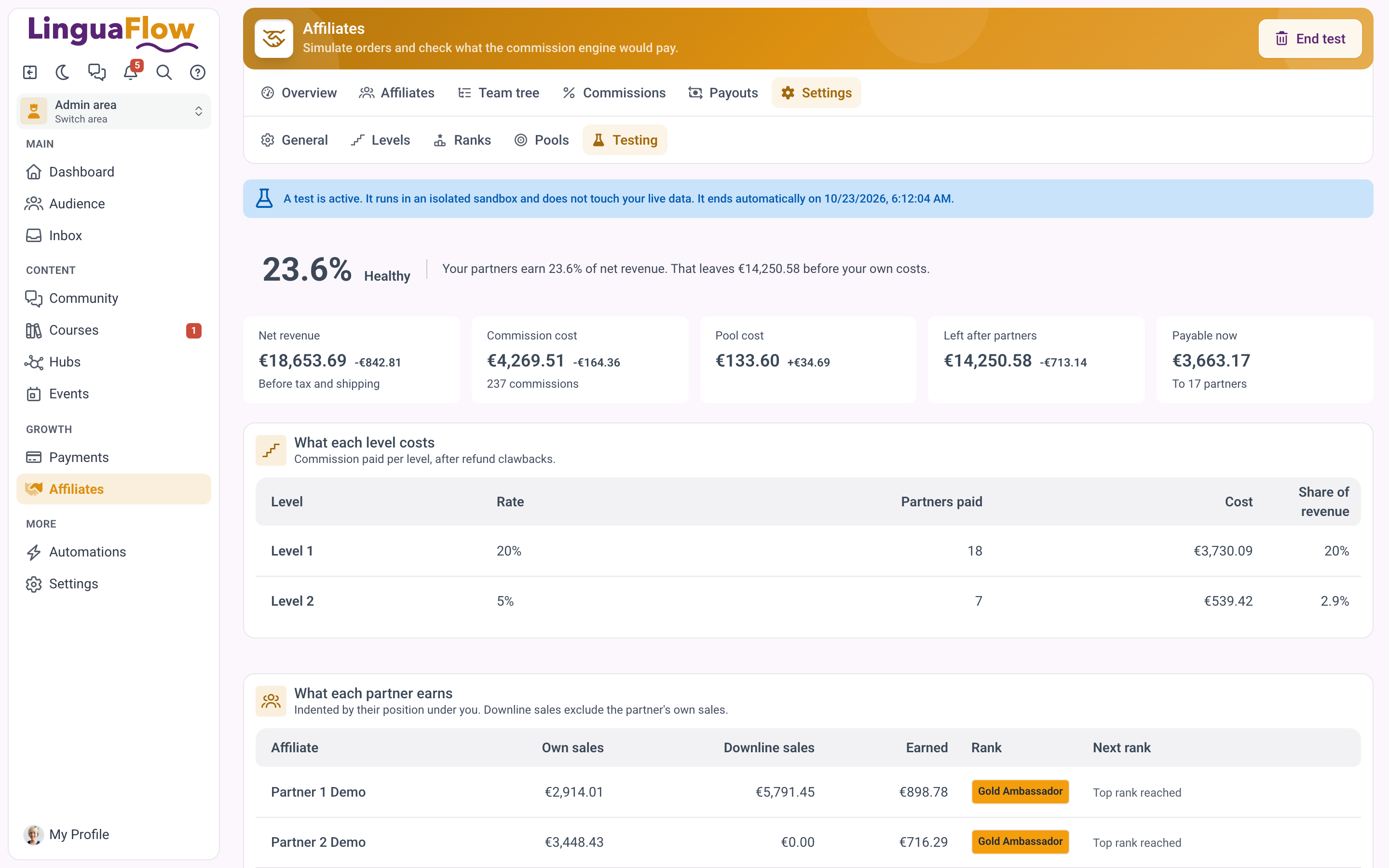This screenshot has height=868, width=1389.
Task: Expand the Admin area switcher
Action: tap(114, 111)
